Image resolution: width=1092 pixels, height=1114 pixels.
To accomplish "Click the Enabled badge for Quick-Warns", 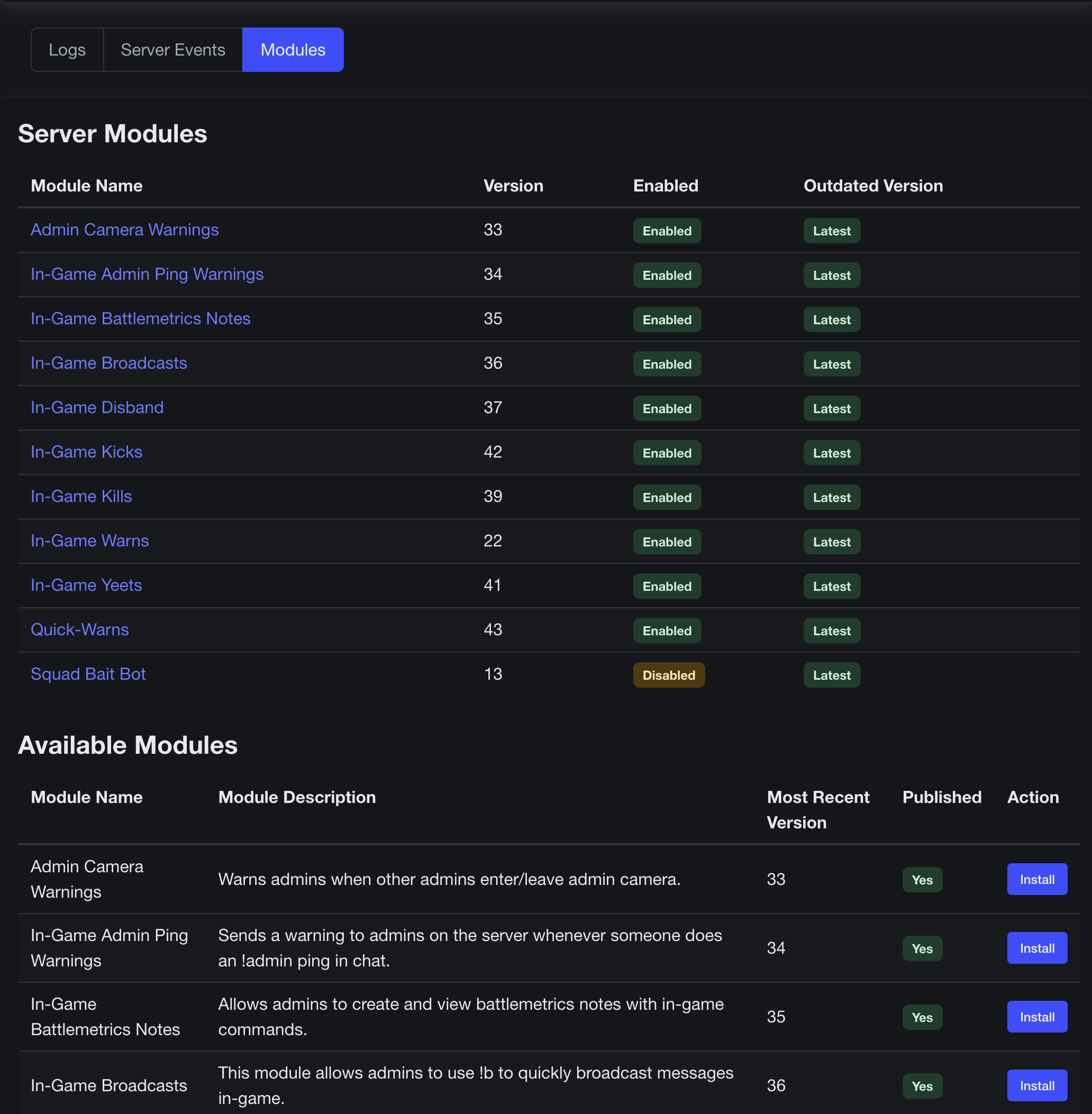I will 667,631.
